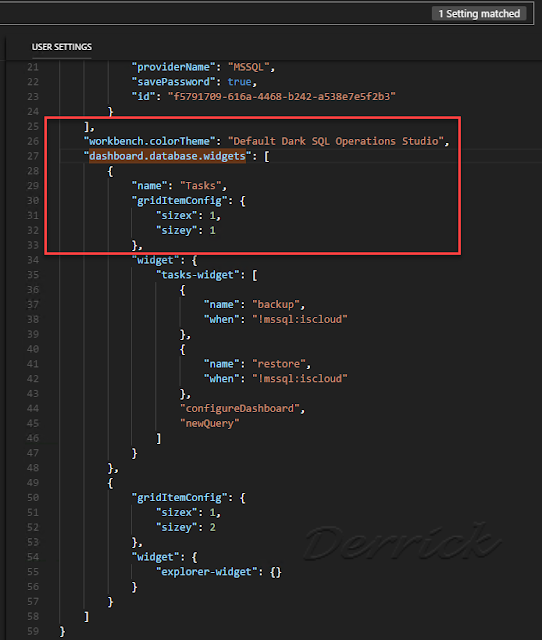The height and width of the screenshot is (640, 542).
Task: Click line number 34 in gutter
Action: pos(33,260)
